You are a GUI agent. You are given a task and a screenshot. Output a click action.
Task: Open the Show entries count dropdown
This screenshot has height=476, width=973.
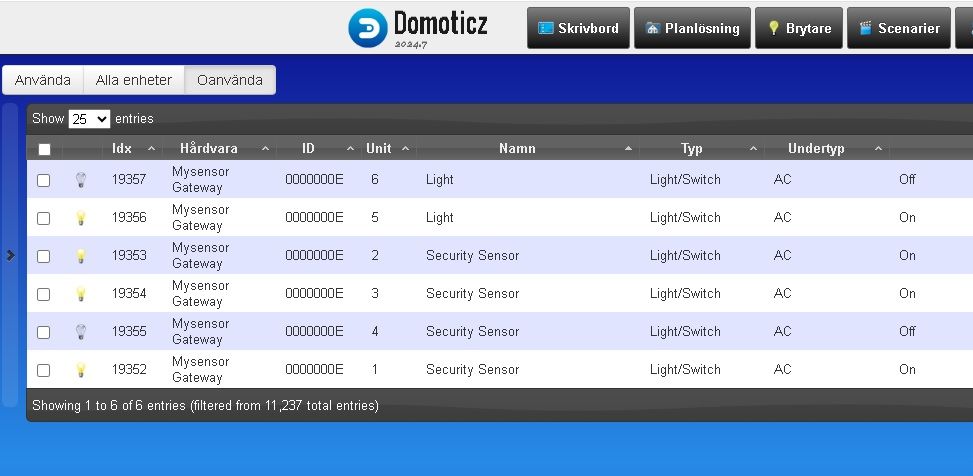89,119
